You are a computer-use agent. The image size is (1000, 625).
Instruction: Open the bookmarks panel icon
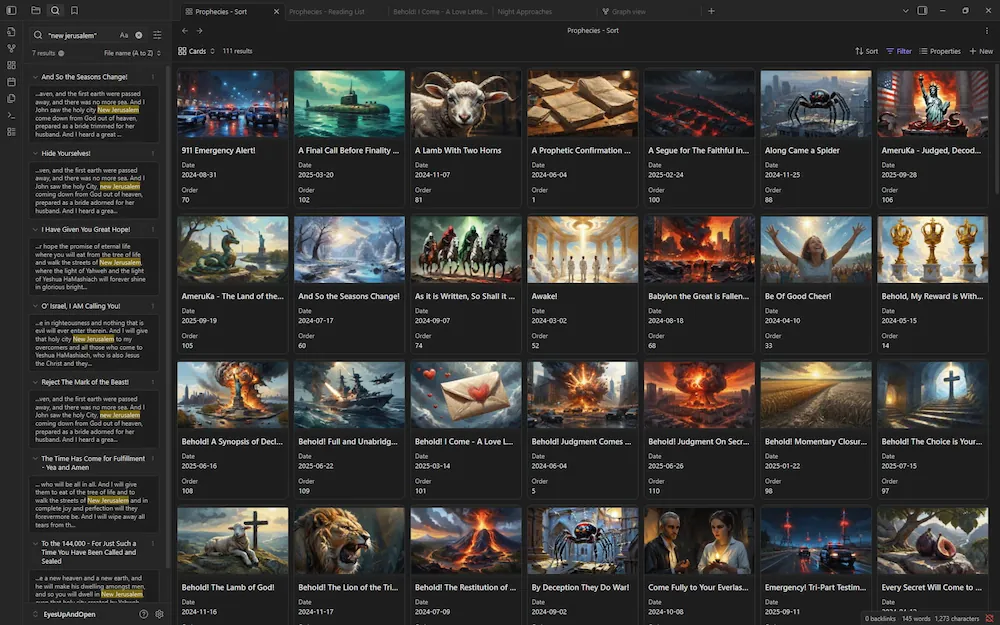[x=74, y=11]
